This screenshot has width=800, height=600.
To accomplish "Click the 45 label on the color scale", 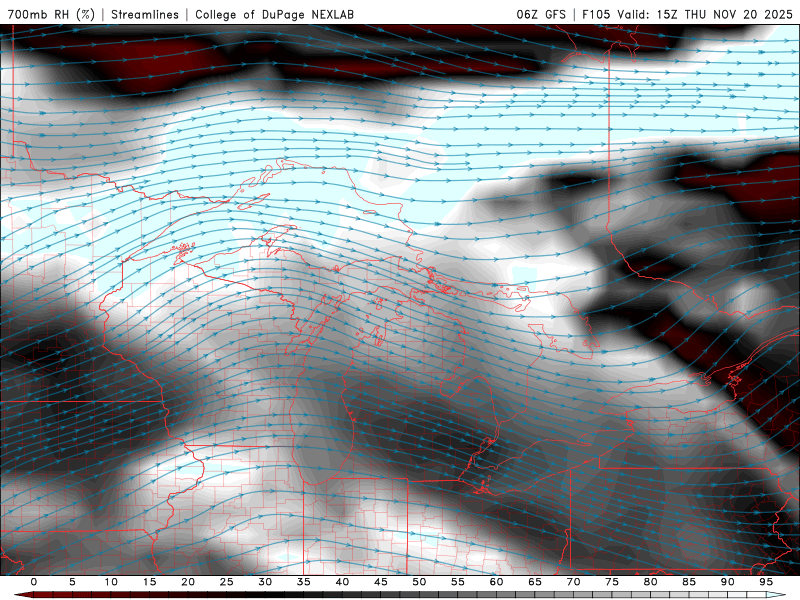I will coord(381,582).
